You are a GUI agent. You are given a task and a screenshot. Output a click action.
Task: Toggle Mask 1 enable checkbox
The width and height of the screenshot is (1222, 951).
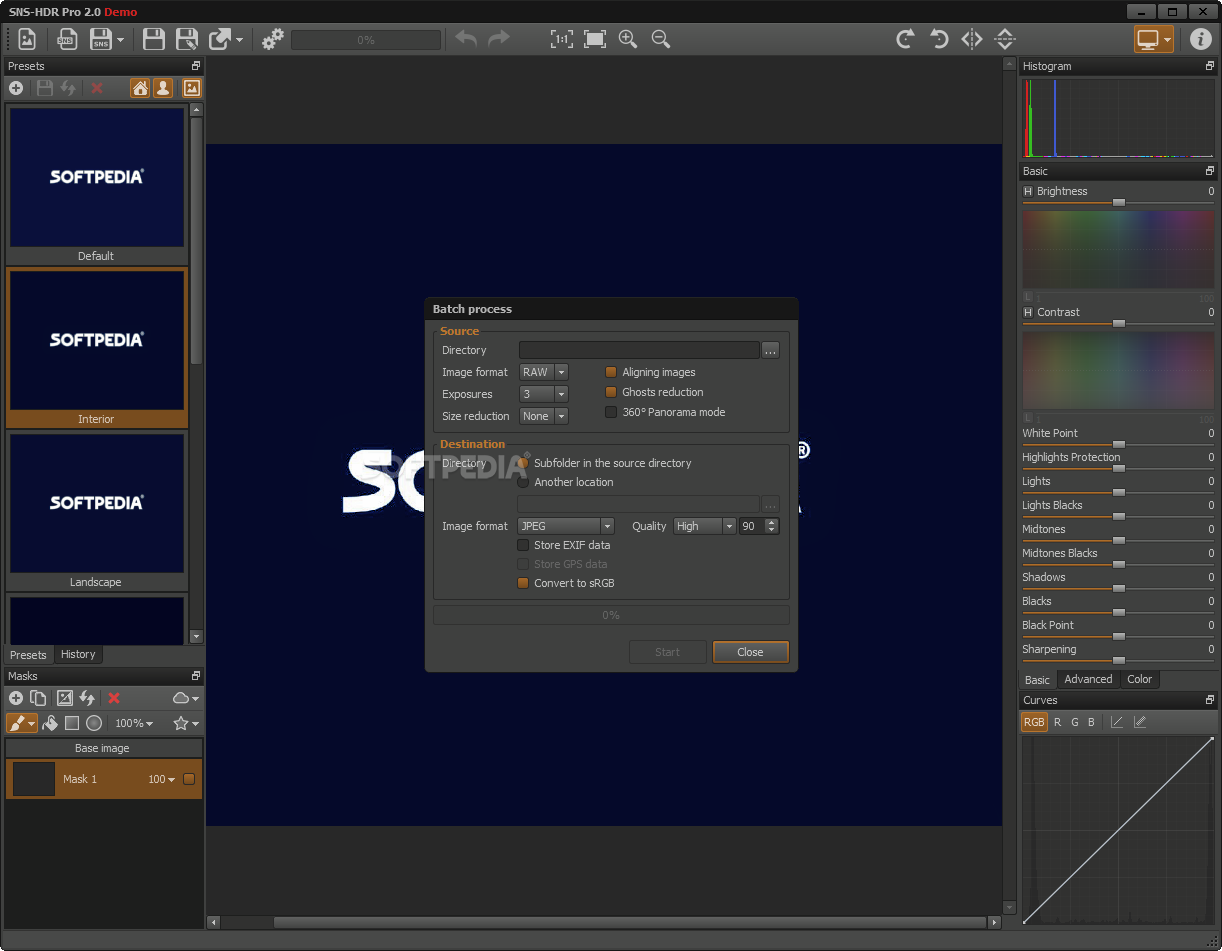click(x=189, y=779)
